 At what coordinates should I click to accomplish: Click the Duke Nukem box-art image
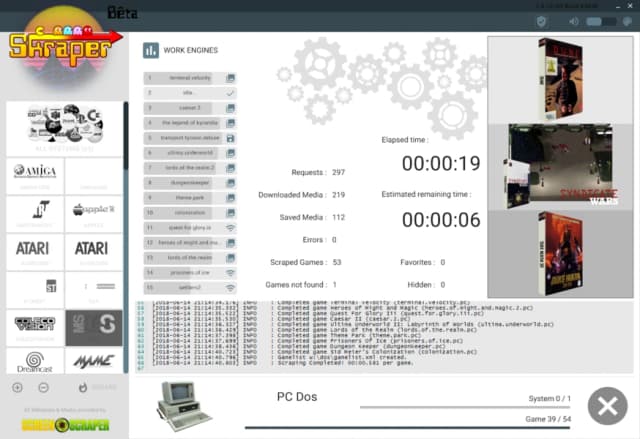560,253
